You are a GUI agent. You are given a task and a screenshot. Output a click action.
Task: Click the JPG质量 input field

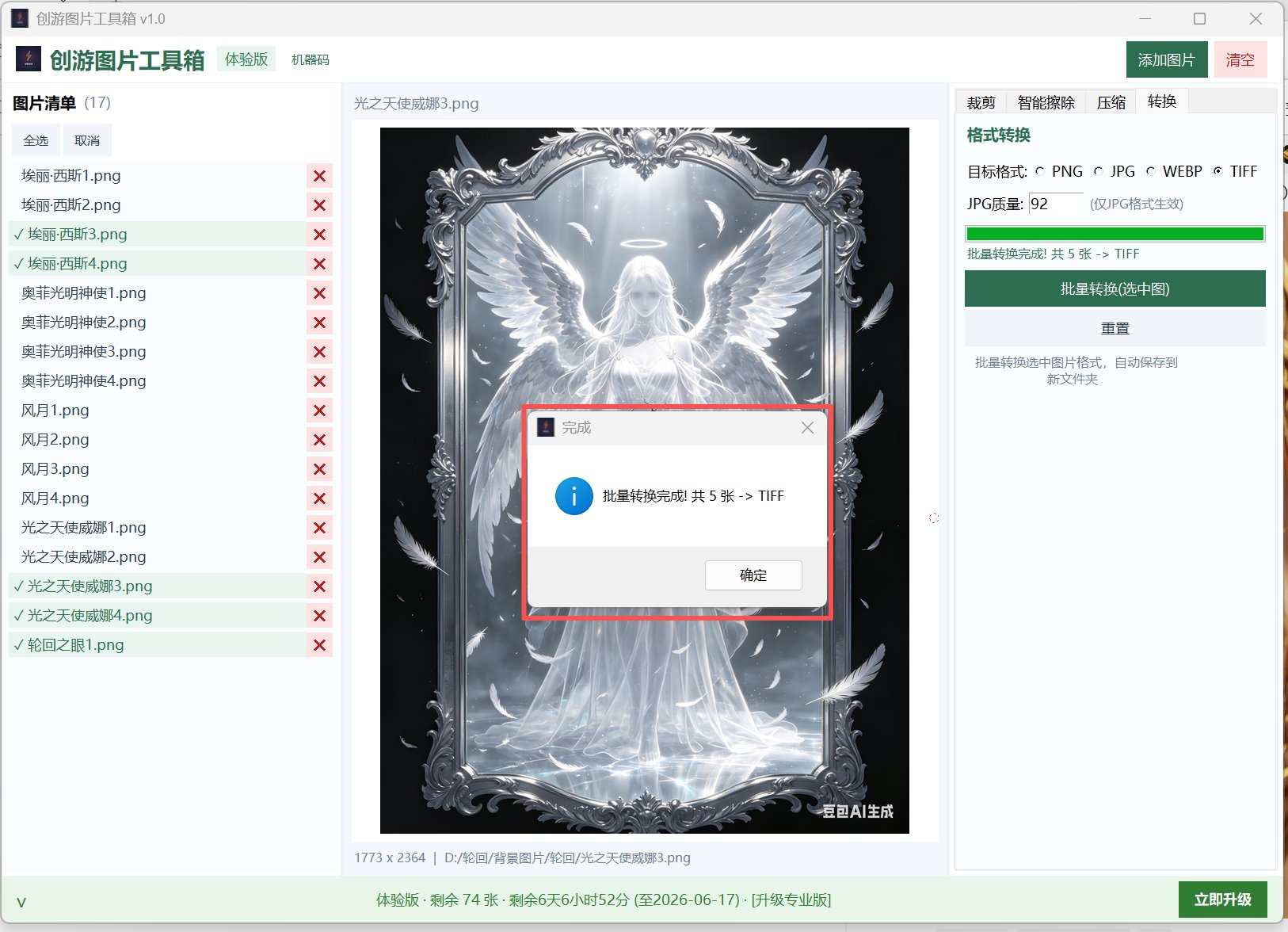(x=1056, y=204)
